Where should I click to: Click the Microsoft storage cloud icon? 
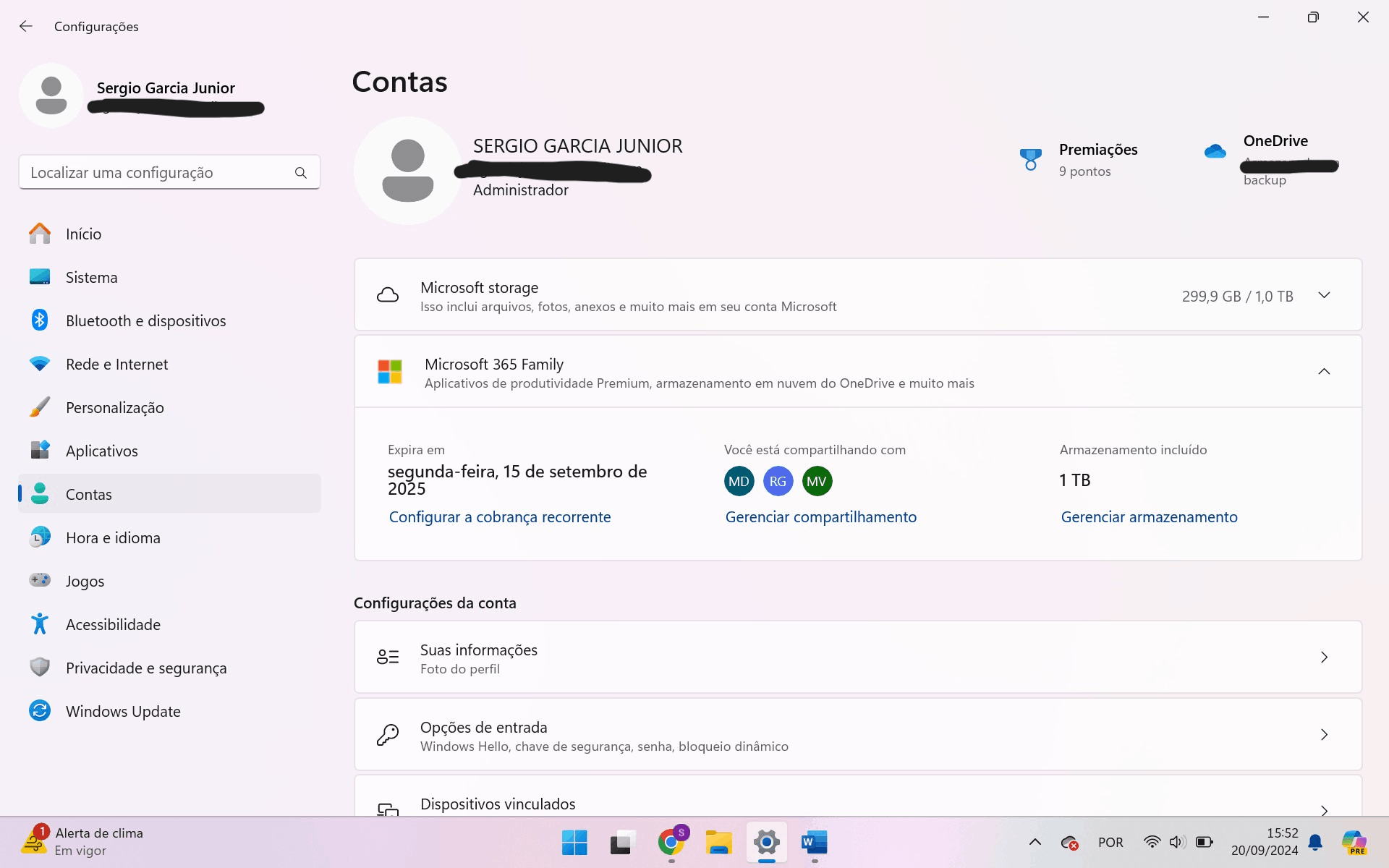point(388,295)
